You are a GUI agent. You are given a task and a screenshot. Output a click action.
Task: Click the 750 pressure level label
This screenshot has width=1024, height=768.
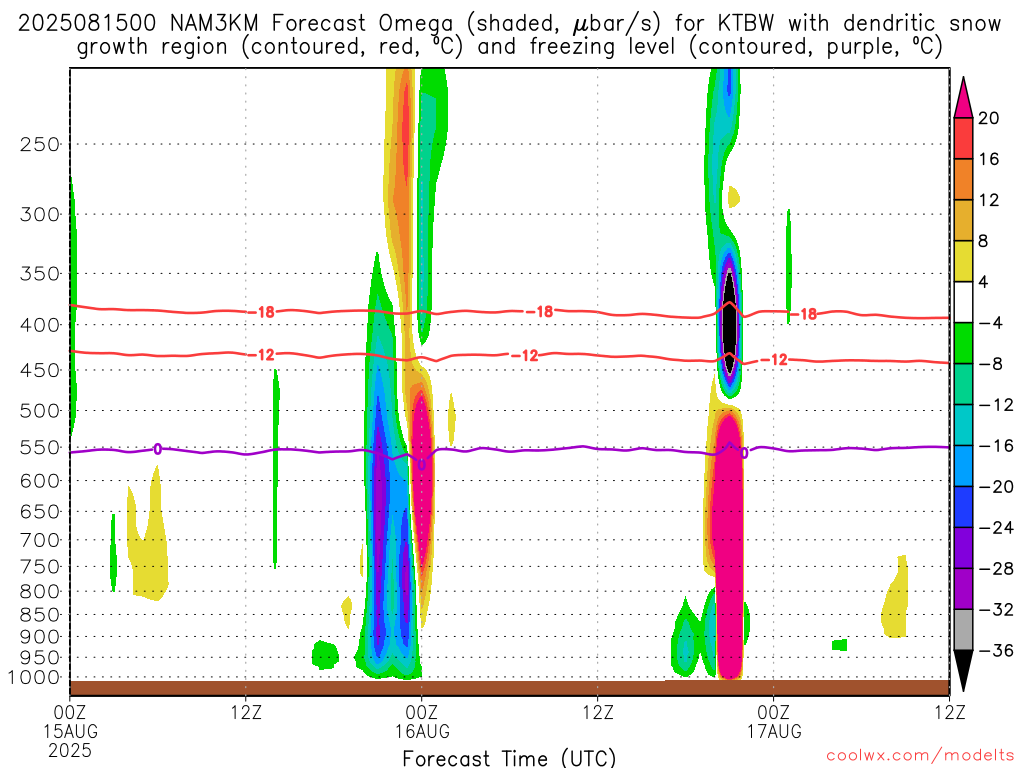click(x=40, y=567)
